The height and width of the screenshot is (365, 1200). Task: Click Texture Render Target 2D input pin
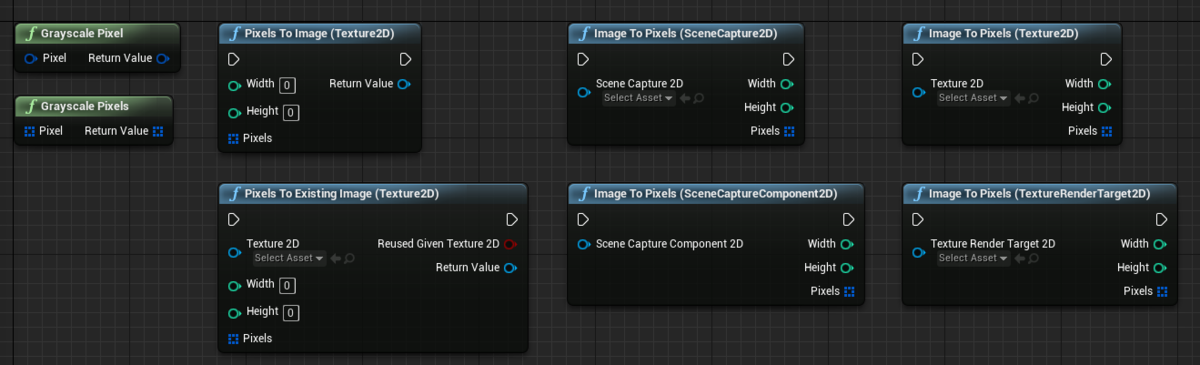919,252
